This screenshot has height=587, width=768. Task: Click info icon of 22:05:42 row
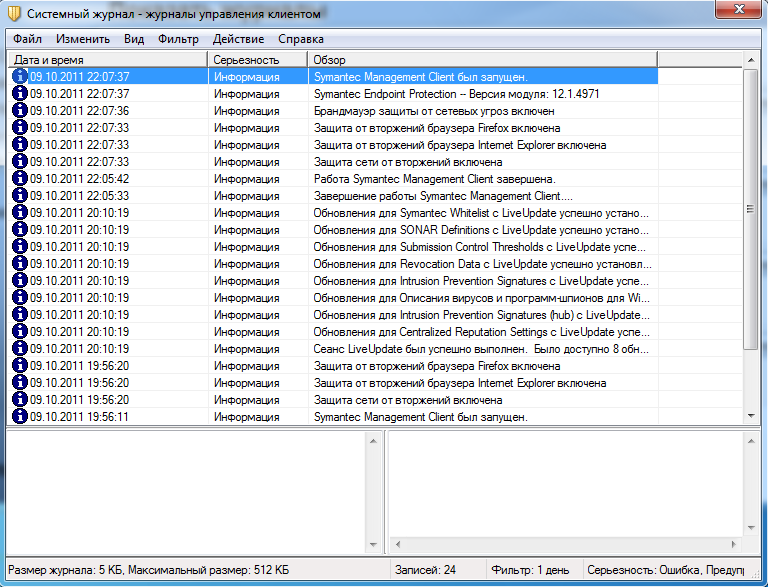pyautogui.click(x=20, y=178)
